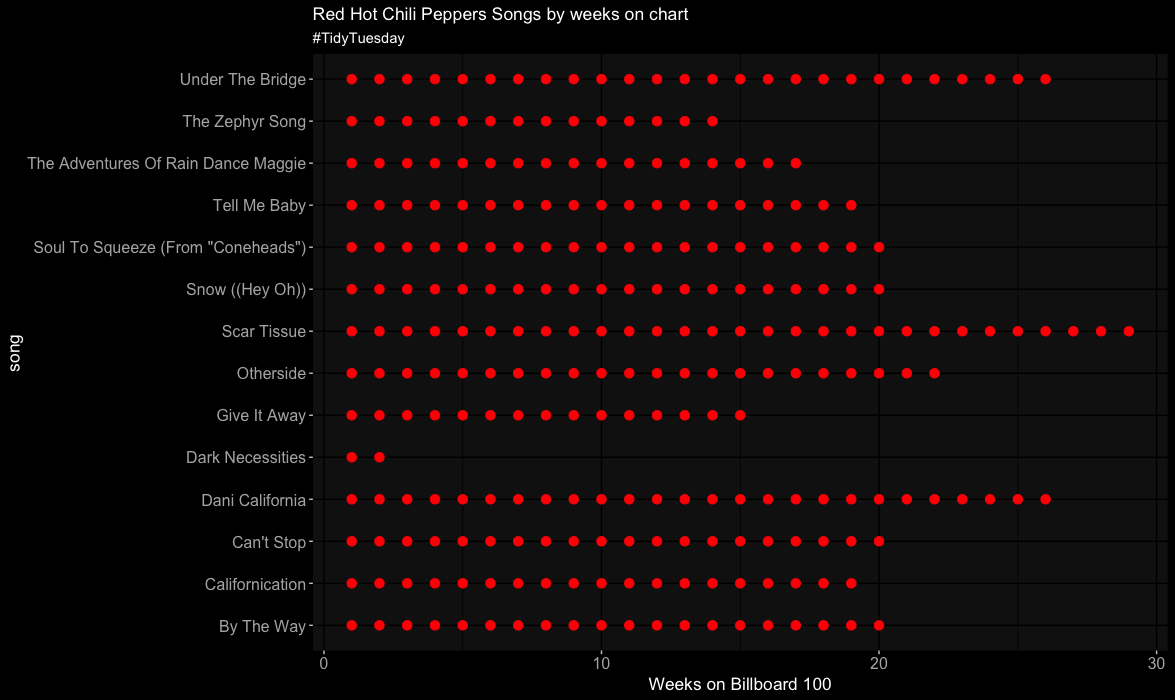Click the last red dot in Dark Necessities row
This screenshot has height=700, width=1175.
pos(379,457)
